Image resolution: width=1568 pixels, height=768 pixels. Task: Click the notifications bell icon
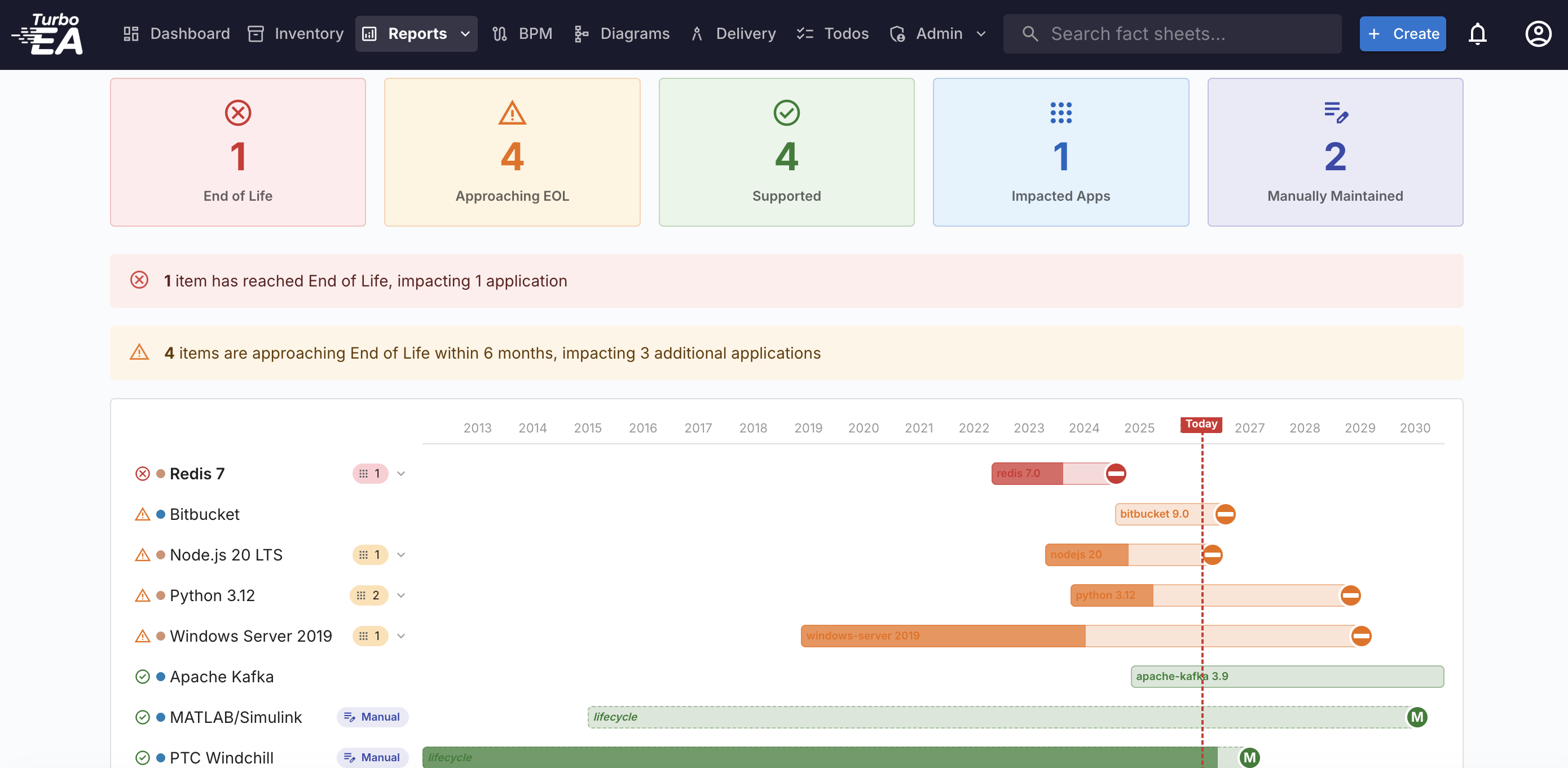point(1477,34)
